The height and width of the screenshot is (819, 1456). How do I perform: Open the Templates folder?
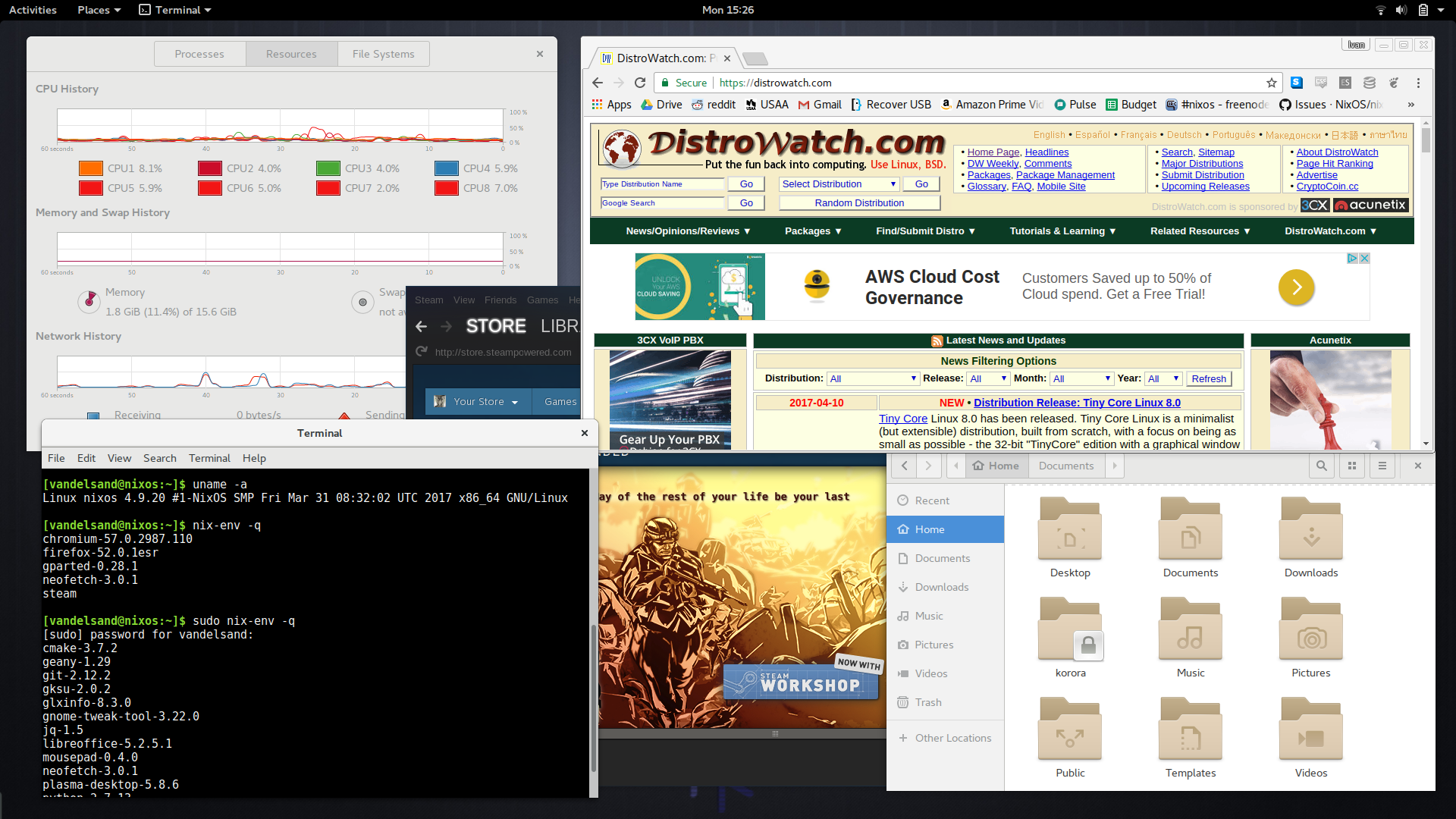pos(1191,729)
